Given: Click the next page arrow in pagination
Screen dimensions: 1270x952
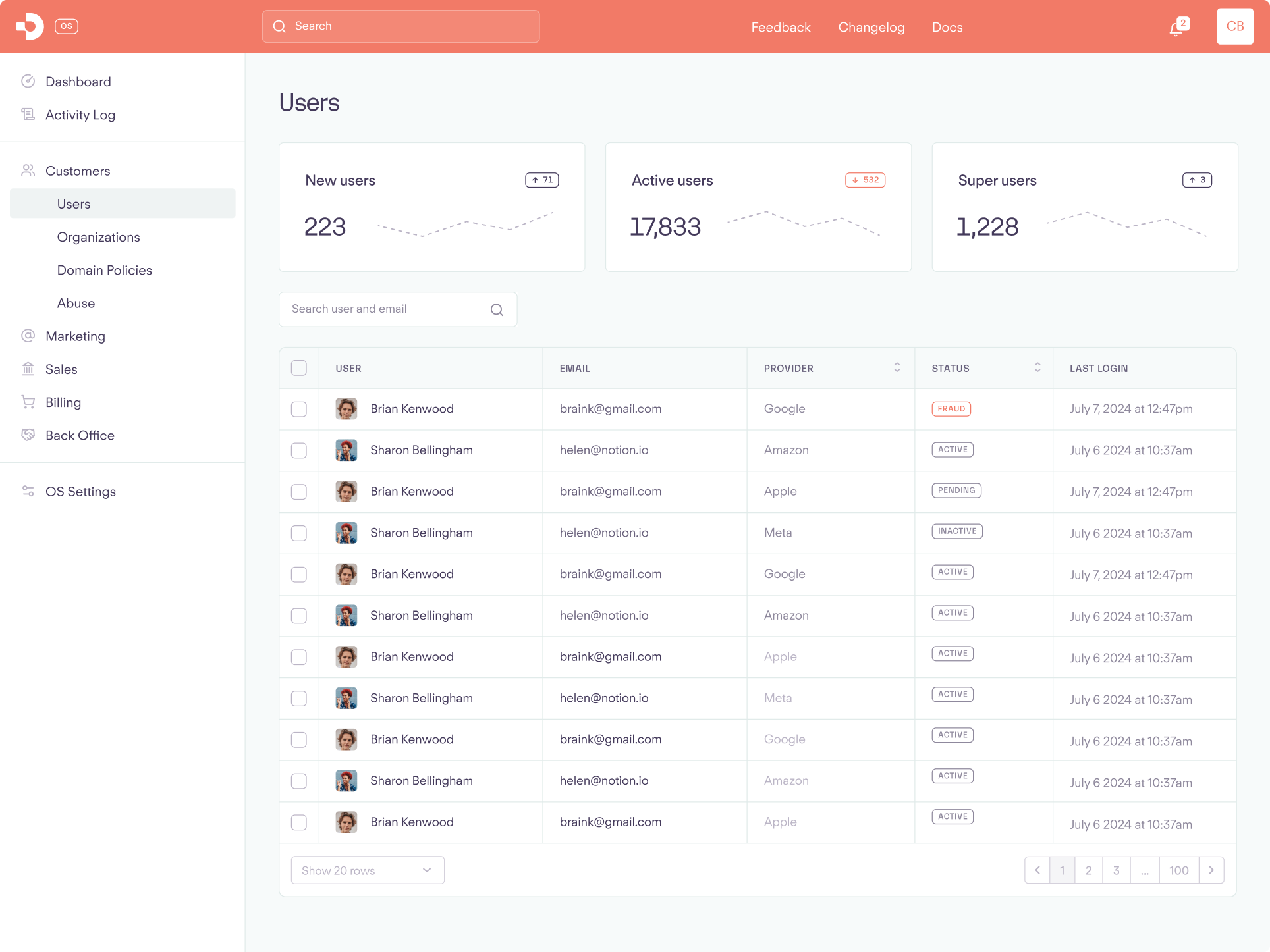Looking at the screenshot, I should 1211,870.
